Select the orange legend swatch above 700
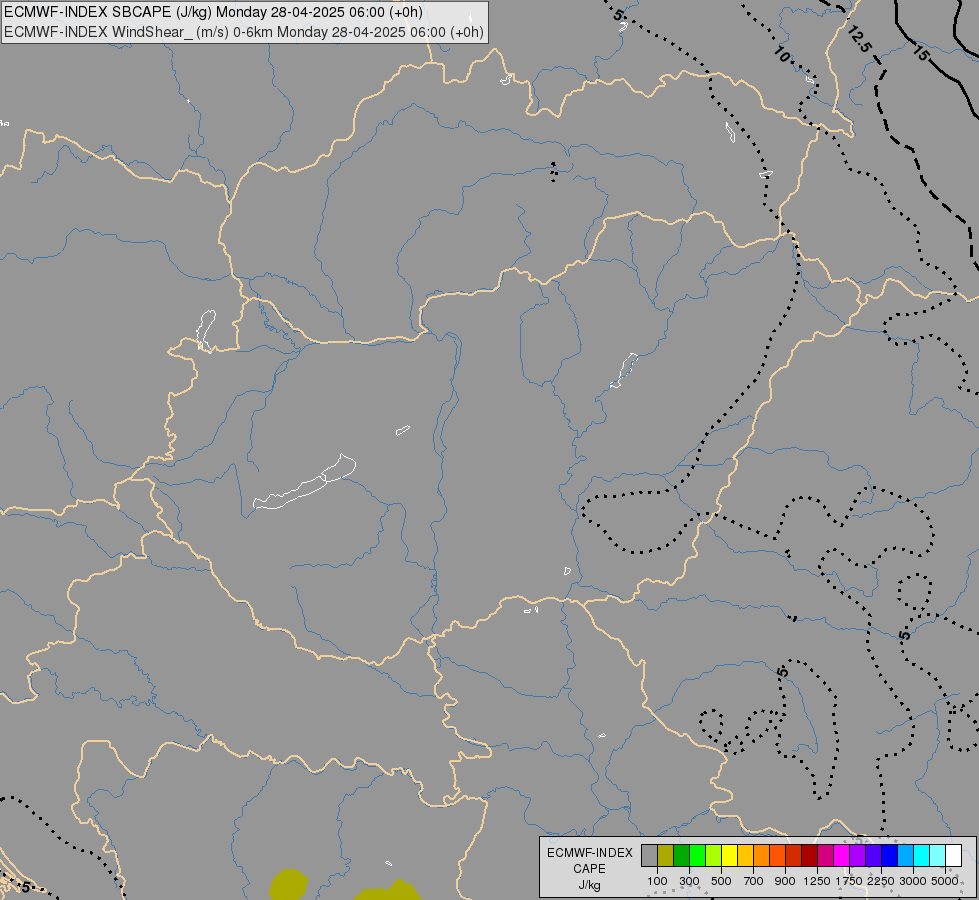Image resolution: width=979 pixels, height=900 pixels. (x=761, y=856)
